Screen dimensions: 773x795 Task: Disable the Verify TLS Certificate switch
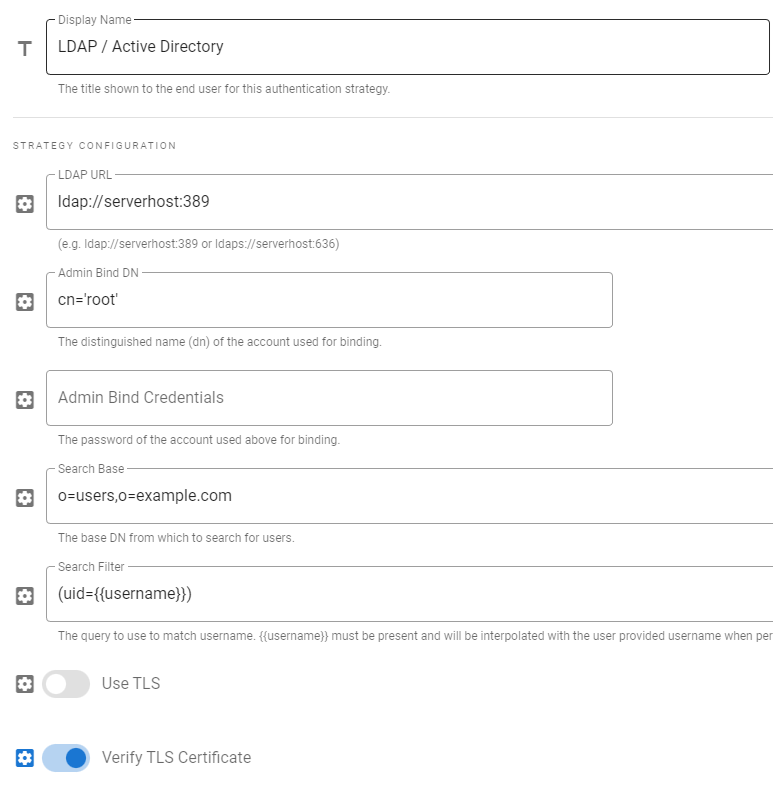pyautogui.click(x=66, y=758)
